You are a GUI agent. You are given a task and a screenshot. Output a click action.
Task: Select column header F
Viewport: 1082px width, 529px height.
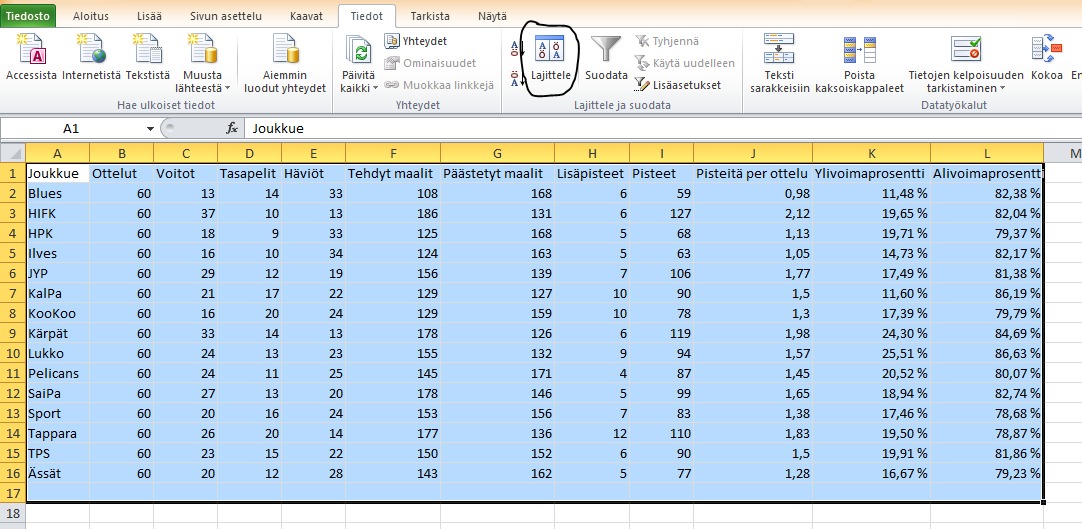[x=393, y=152]
